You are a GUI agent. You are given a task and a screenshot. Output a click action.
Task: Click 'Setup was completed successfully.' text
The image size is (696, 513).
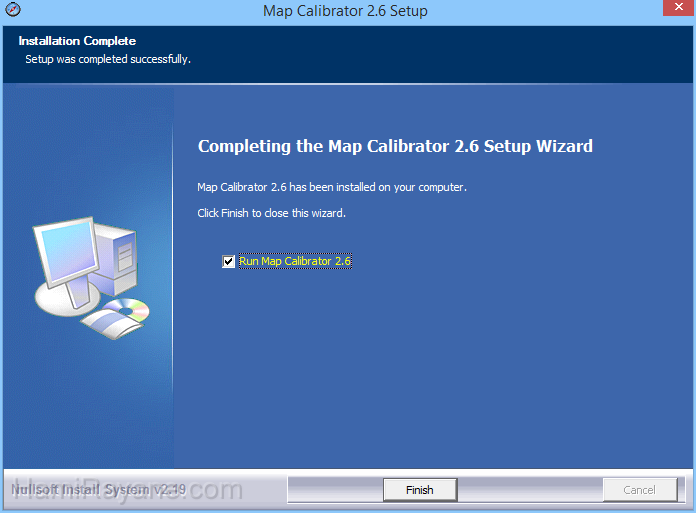108,59
